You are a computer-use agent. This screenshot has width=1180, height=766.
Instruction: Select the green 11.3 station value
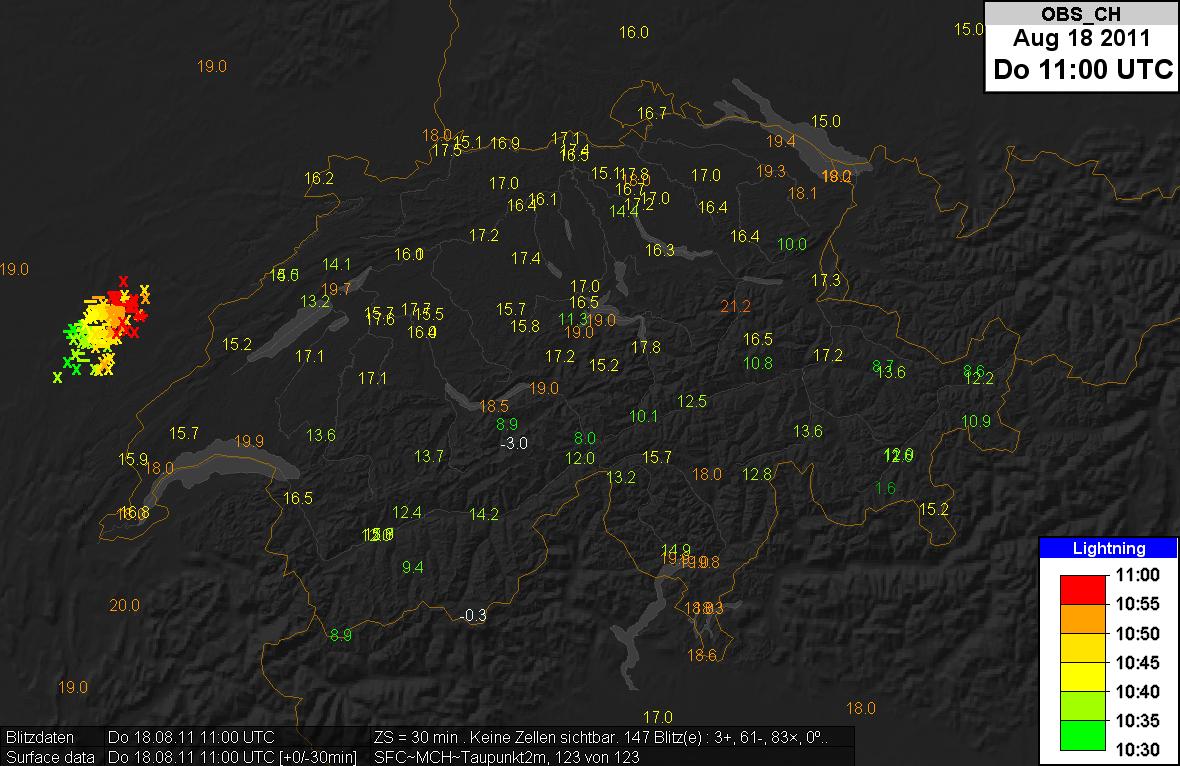point(572,319)
